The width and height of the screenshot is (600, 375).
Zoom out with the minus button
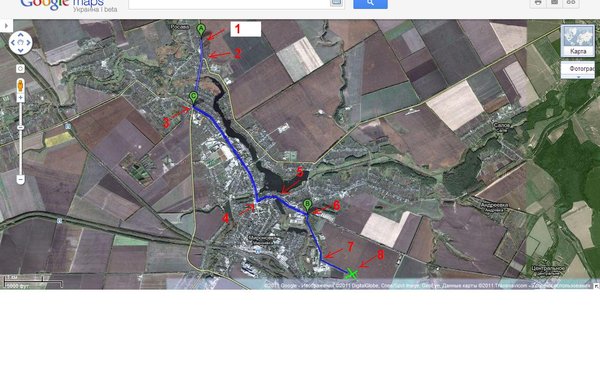(20, 179)
